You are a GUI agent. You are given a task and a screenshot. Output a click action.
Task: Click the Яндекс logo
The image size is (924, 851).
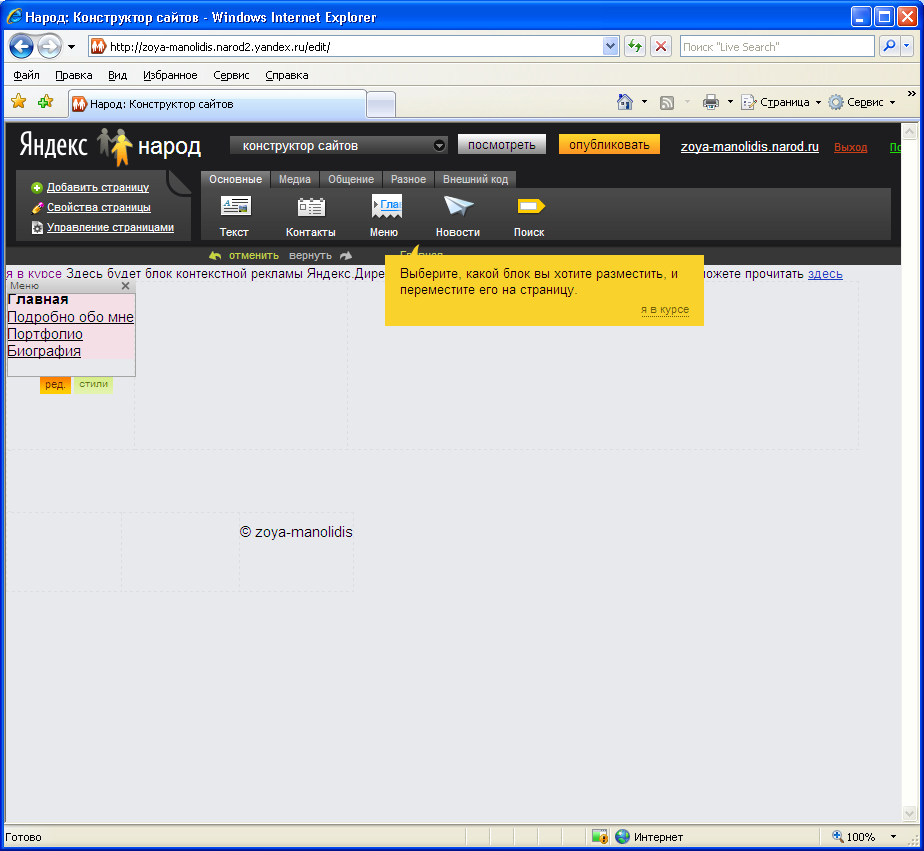53,145
